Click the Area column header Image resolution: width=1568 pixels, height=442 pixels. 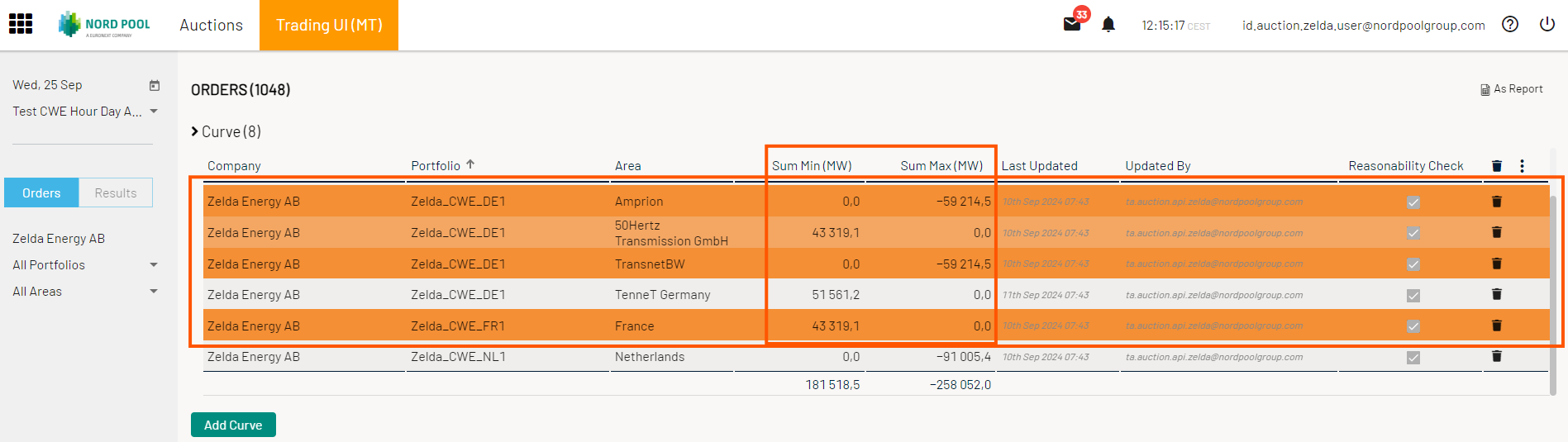pyautogui.click(x=628, y=166)
